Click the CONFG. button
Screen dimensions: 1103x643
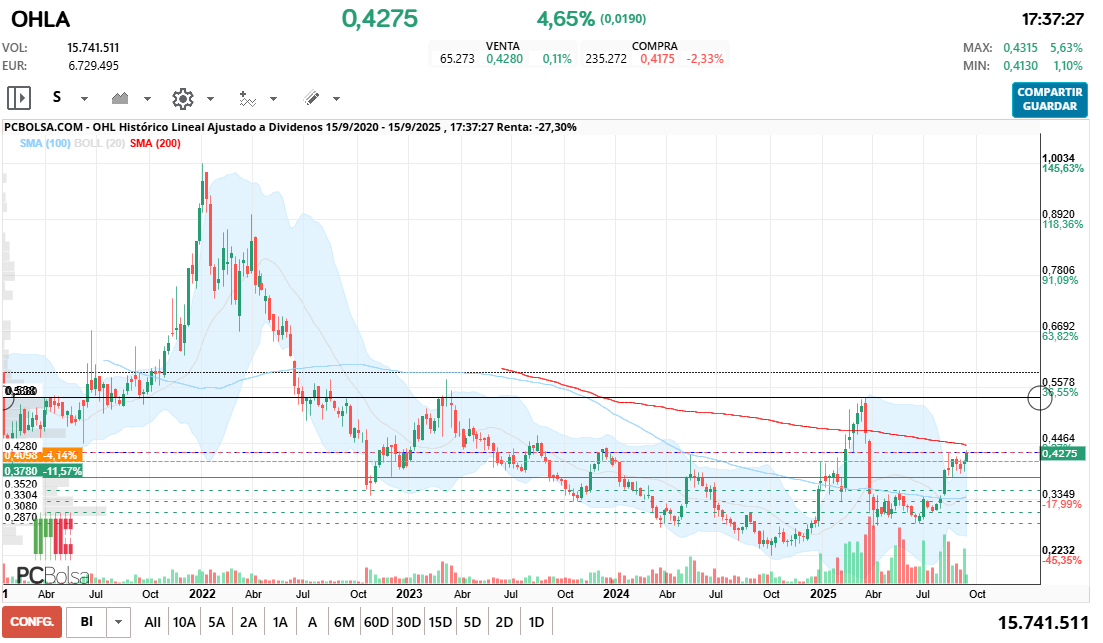click(x=32, y=622)
